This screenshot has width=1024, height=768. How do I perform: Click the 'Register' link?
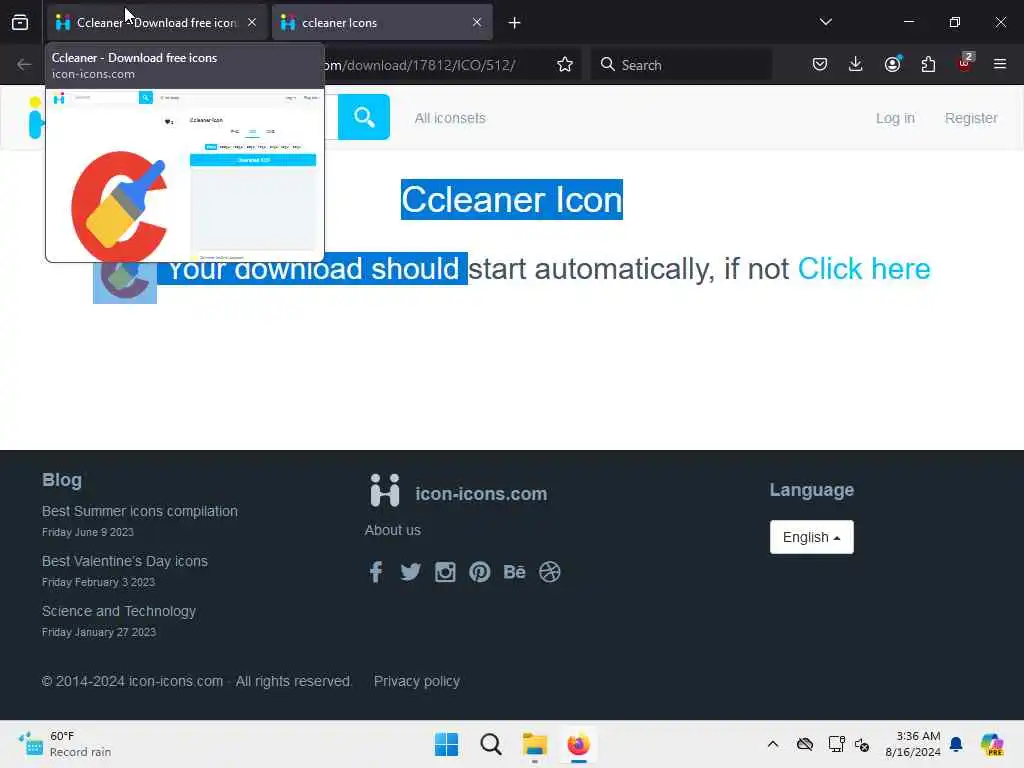[x=970, y=118]
